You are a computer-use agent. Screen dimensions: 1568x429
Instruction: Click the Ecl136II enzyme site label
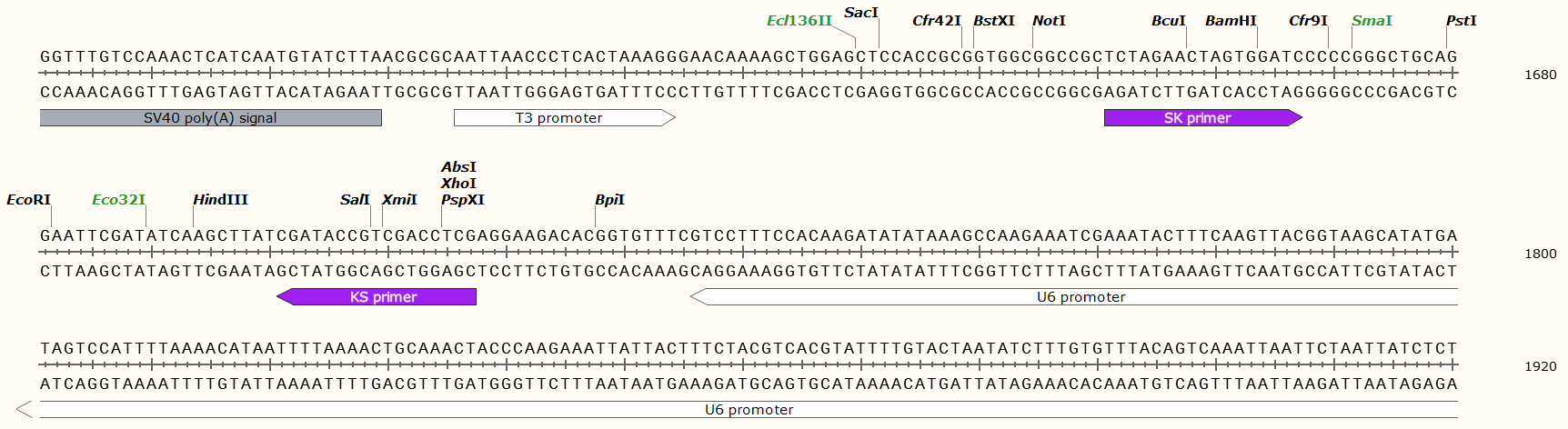tap(799, 21)
